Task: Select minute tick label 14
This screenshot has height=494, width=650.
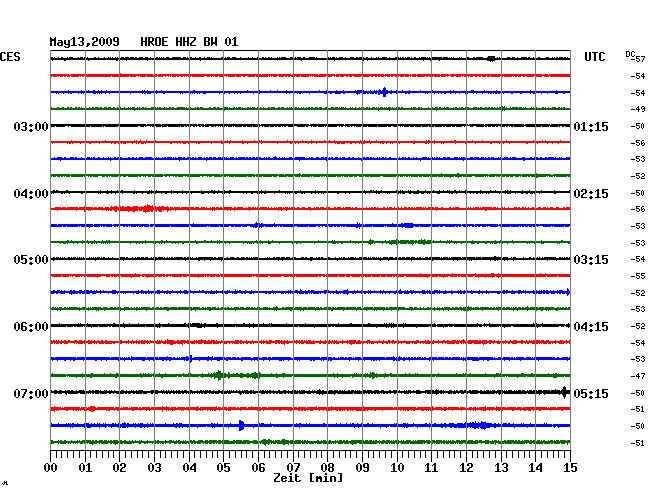Action: [x=535, y=467]
